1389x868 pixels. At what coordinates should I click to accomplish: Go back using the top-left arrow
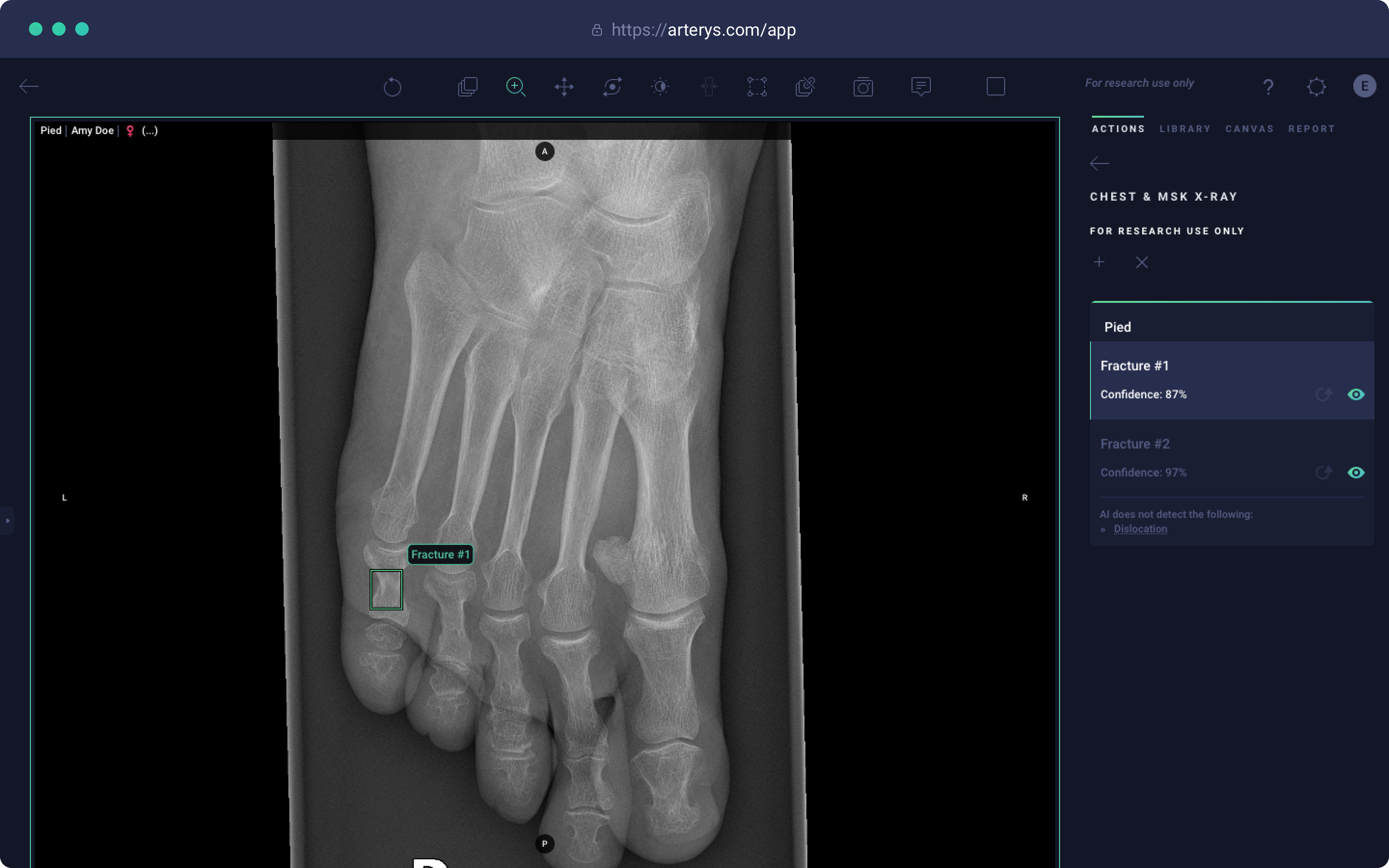point(29,87)
